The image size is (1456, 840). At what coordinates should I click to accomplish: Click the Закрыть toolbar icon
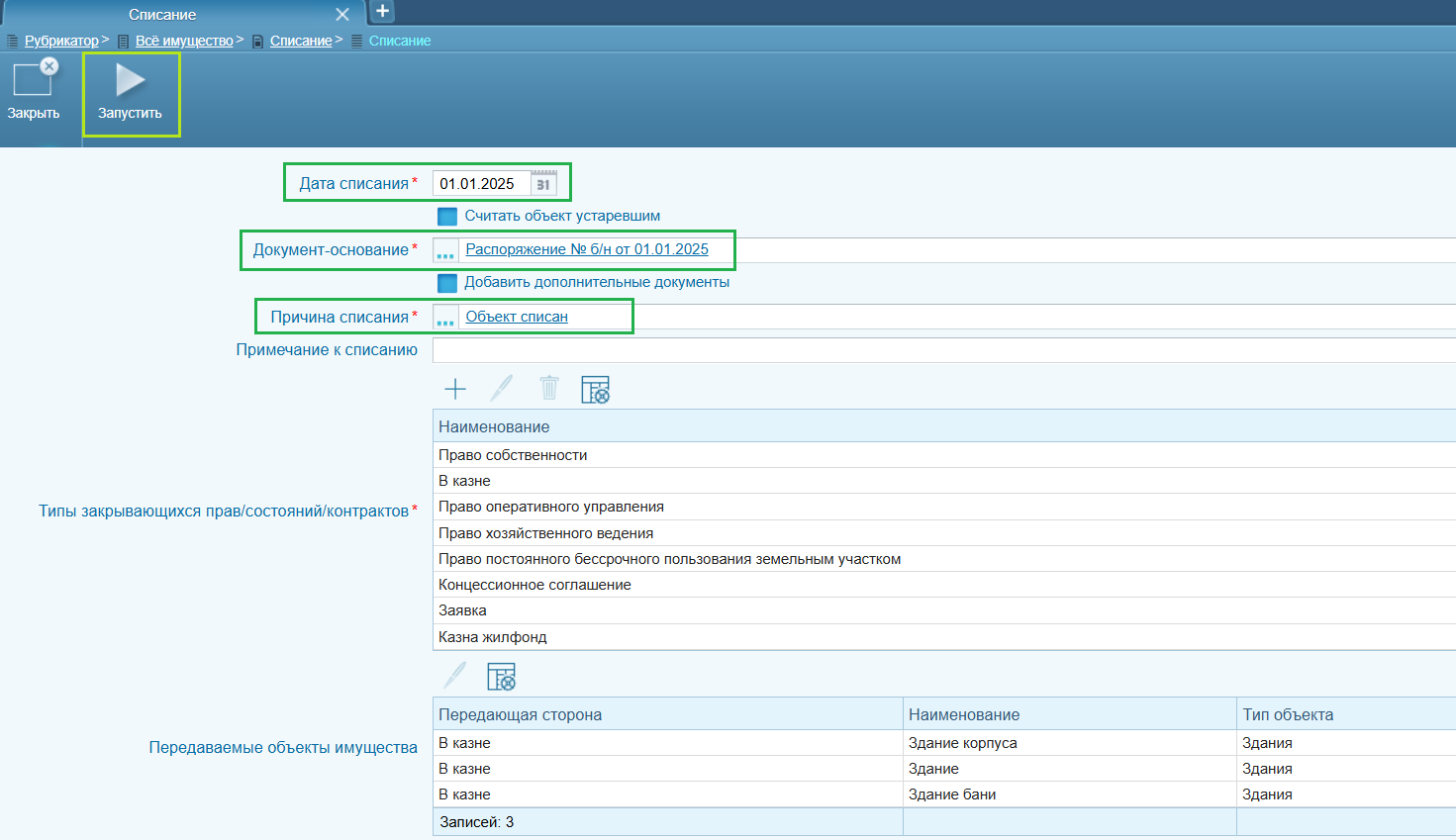coord(35,78)
